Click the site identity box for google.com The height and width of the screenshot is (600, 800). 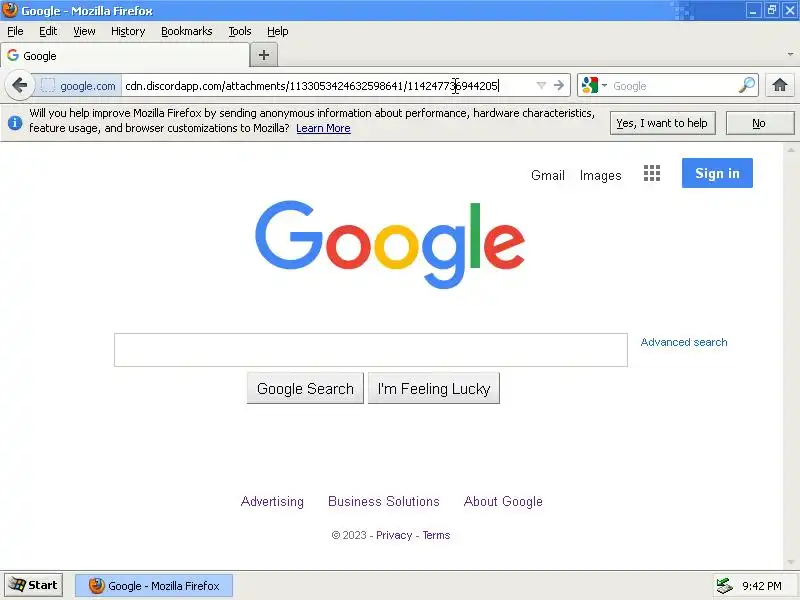(x=78, y=86)
